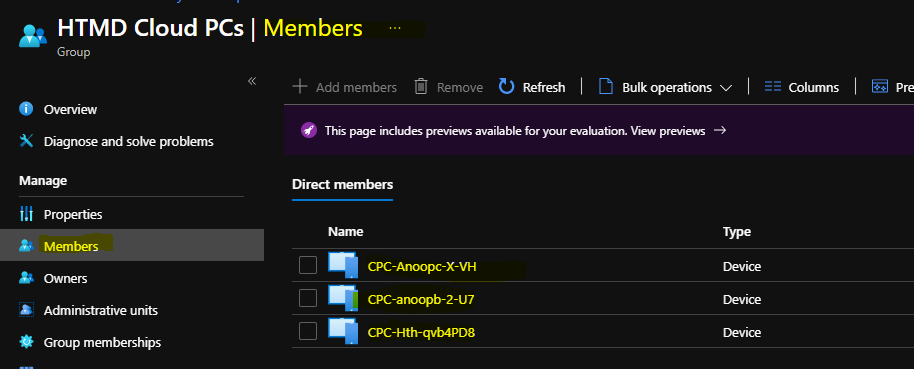Check the box for CPC-anoopb-2-U7
The width and height of the screenshot is (914, 369).
[308, 298]
